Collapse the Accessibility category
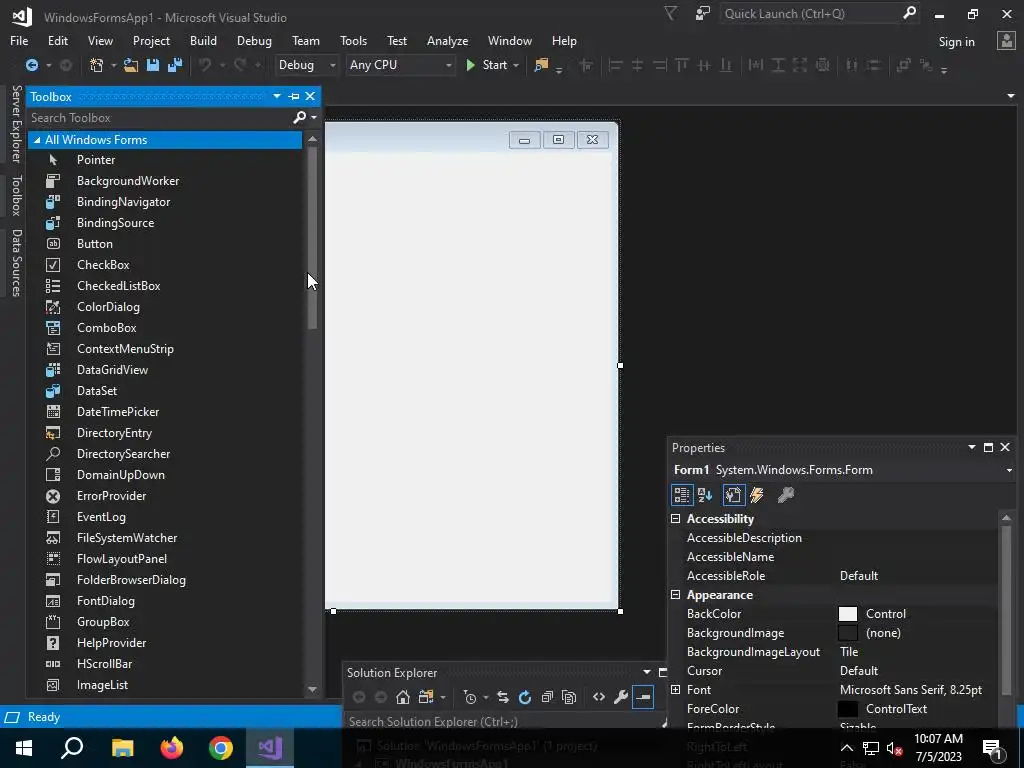This screenshot has width=1024, height=768. (x=675, y=519)
